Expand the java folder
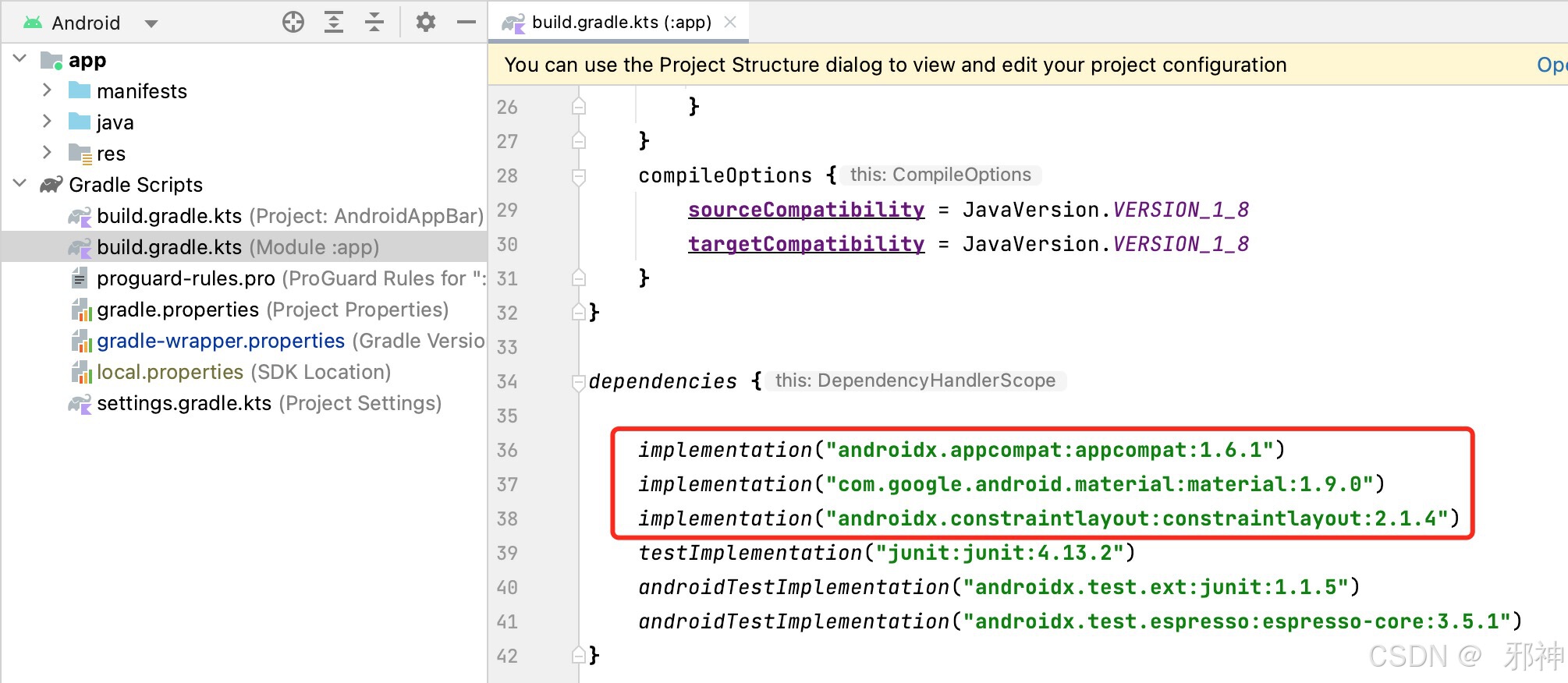 click(47, 121)
